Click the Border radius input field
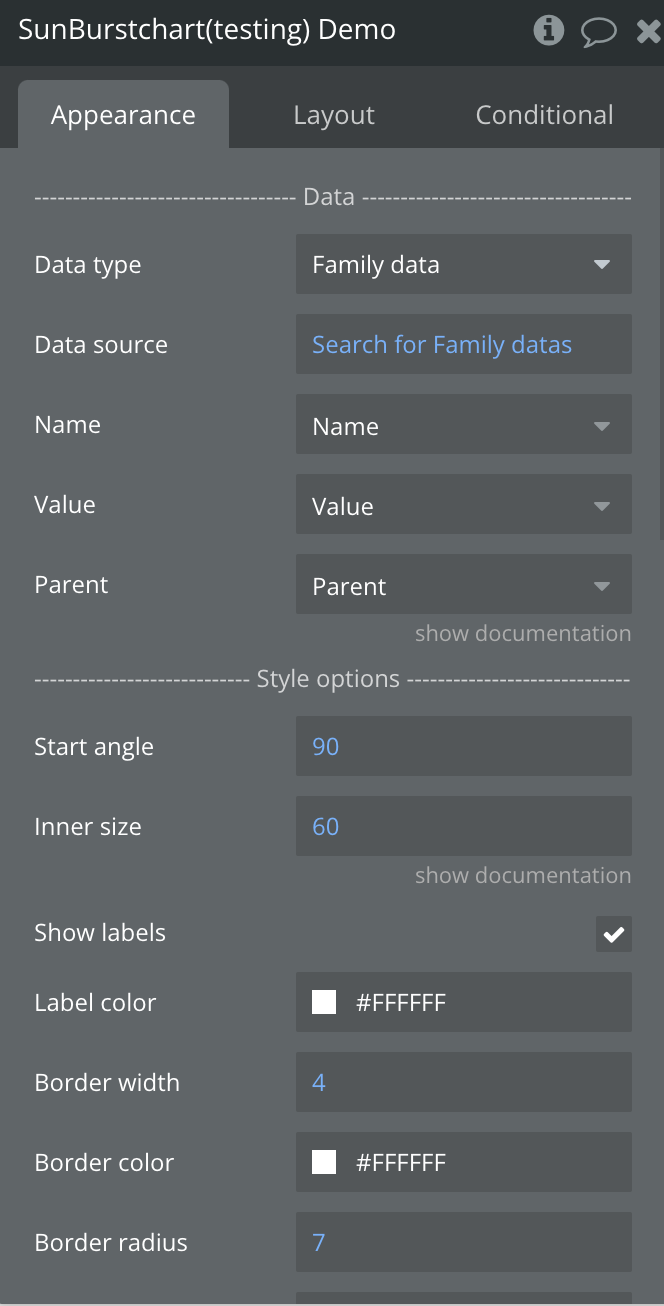664x1306 pixels. pos(463,1242)
